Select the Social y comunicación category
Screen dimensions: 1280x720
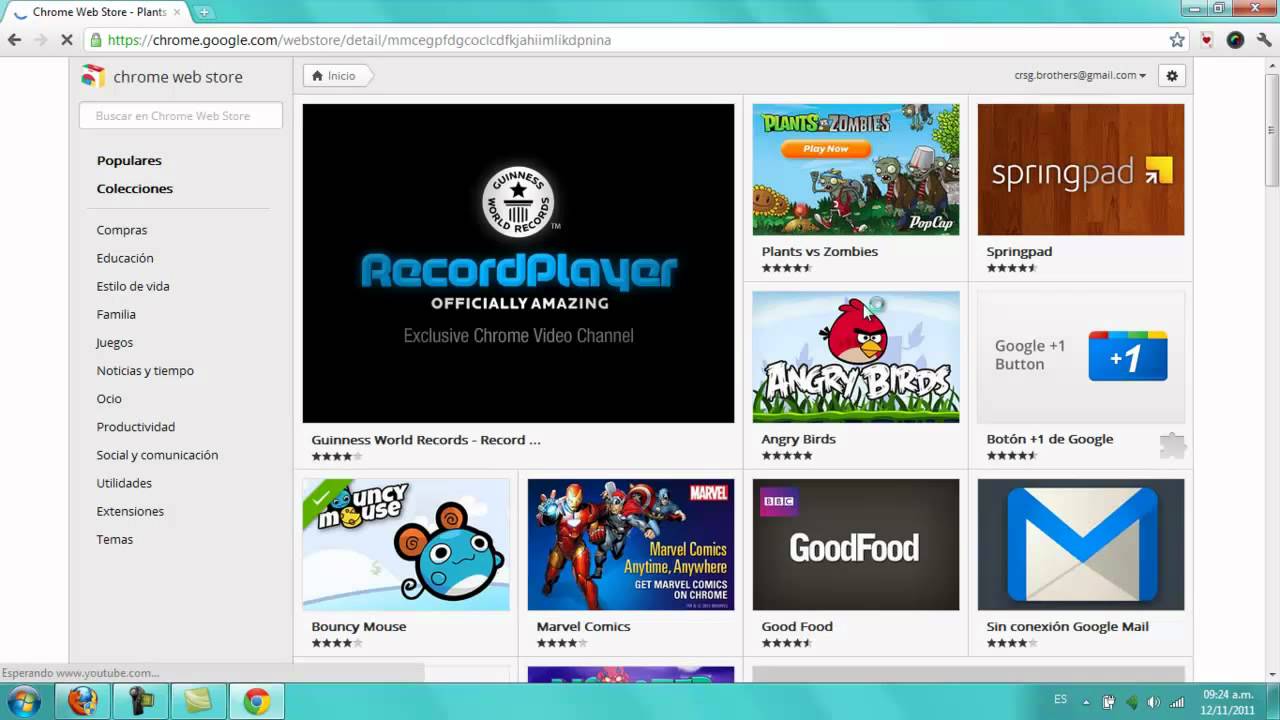pyautogui.click(x=157, y=455)
